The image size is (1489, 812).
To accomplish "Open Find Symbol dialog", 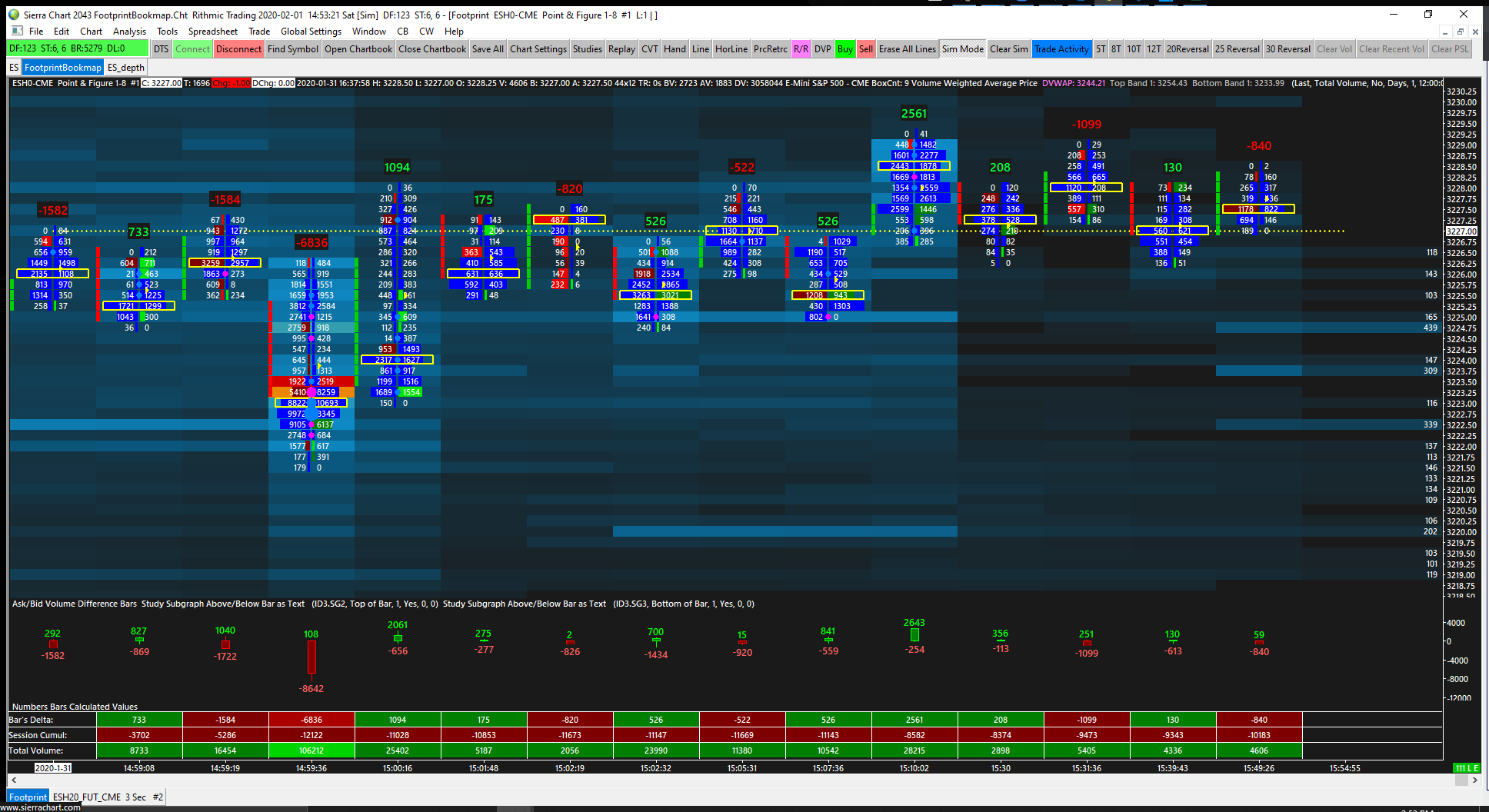I will [x=293, y=49].
